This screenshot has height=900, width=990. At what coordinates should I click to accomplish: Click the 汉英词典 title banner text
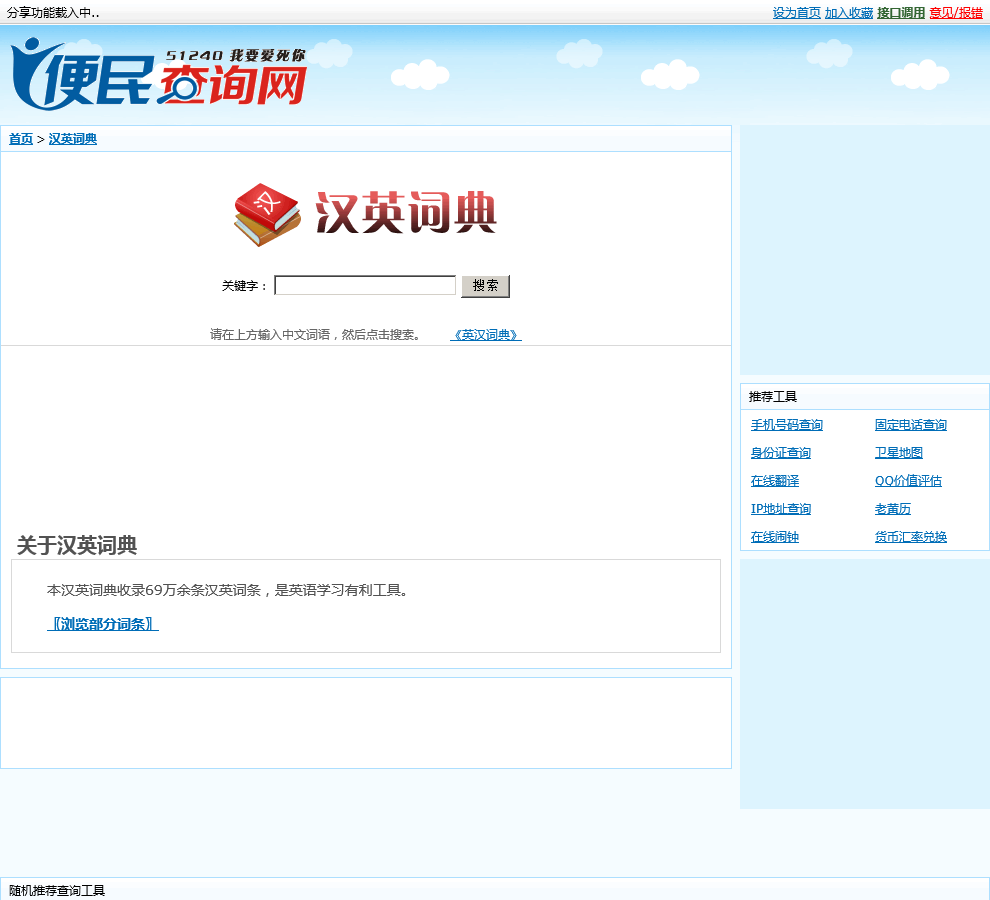click(x=406, y=213)
